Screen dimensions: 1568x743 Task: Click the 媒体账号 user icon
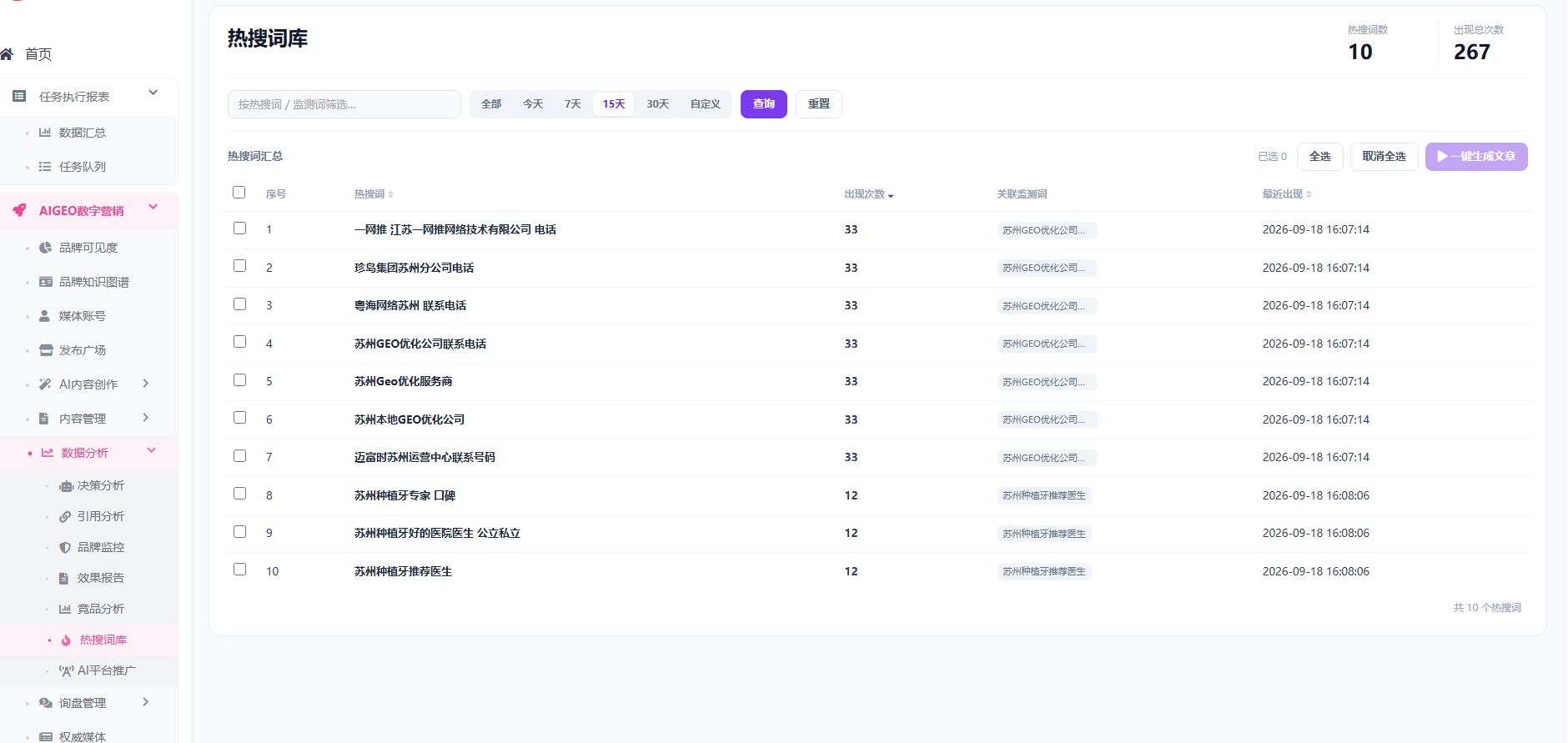(45, 316)
